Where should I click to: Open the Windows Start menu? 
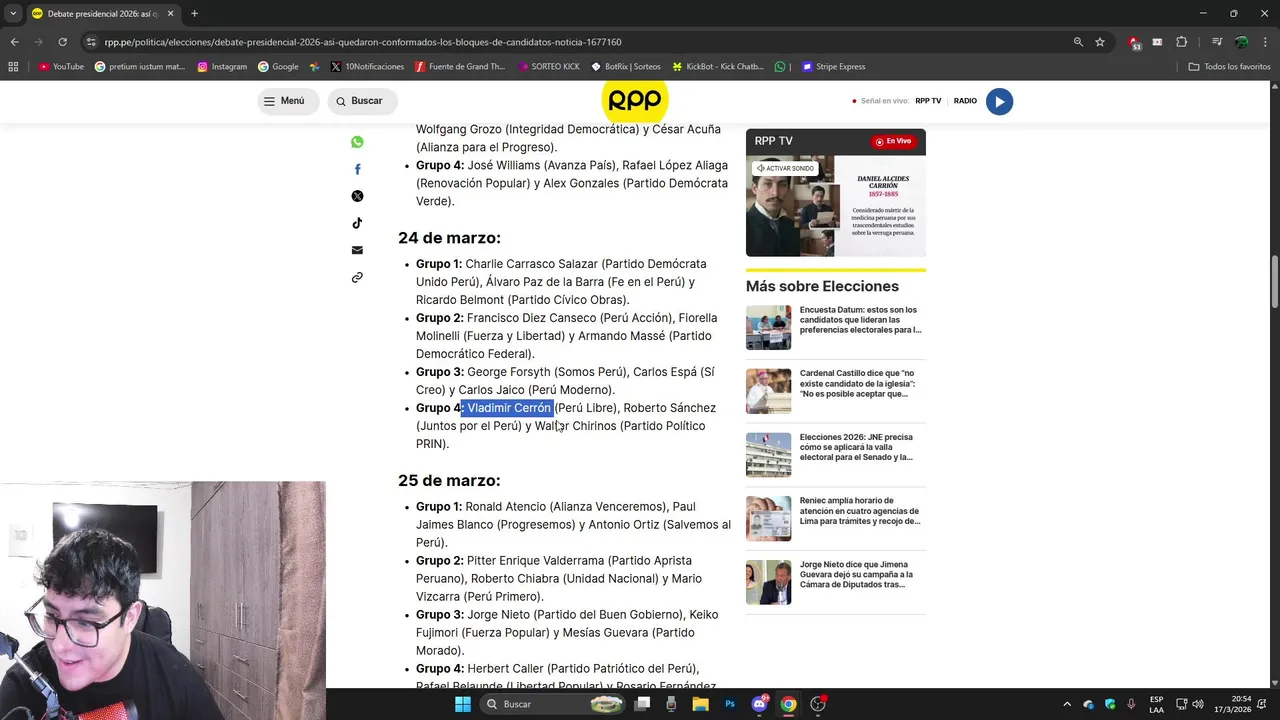point(462,704)
